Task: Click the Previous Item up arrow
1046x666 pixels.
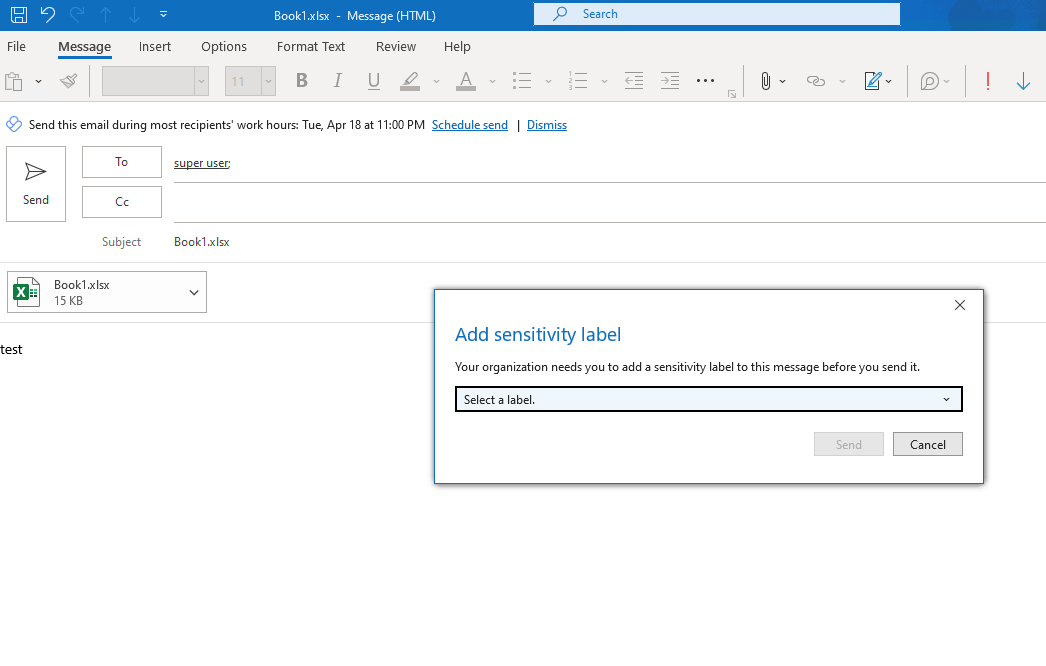Action: click(105, 15)
